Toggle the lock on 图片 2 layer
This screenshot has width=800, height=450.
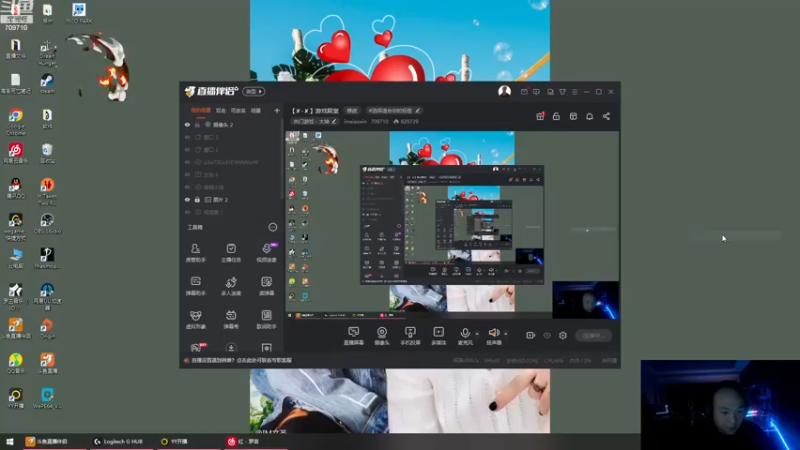197,199
